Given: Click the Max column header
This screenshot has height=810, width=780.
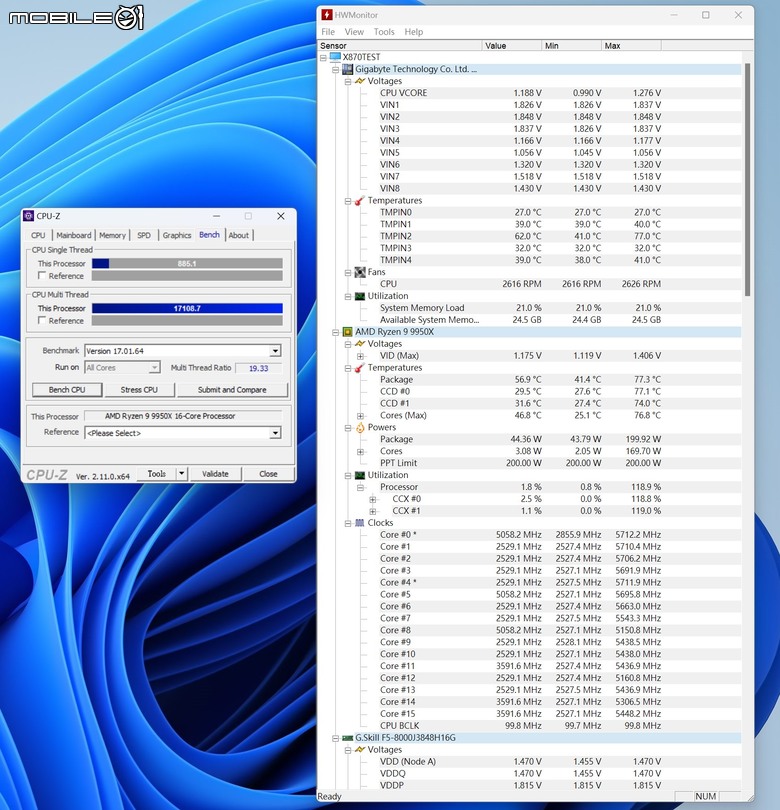Looking at the screenshot, I should (631, 45).
